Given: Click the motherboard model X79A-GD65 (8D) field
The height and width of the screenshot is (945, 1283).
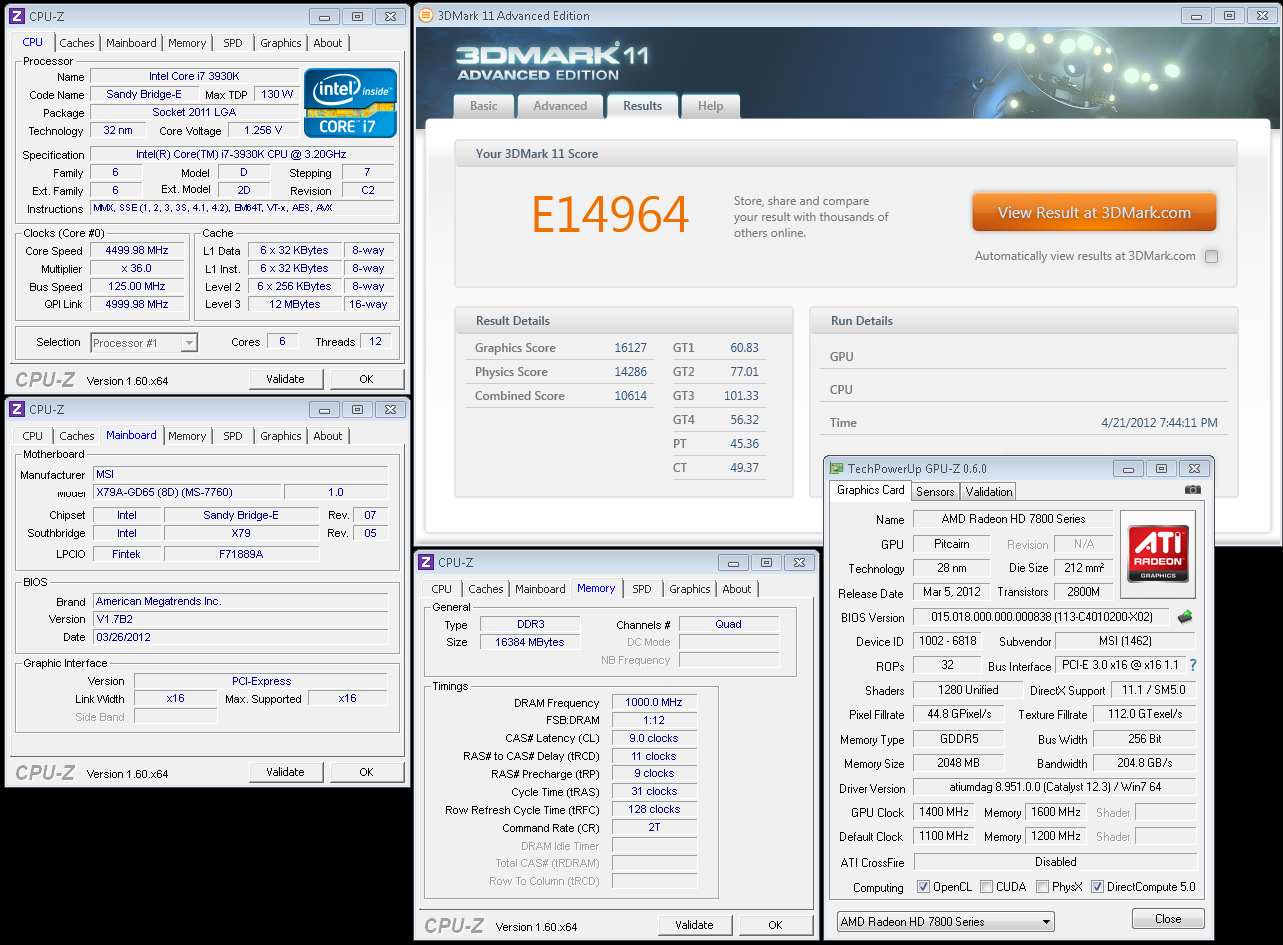Looking at the screenshot, I should pos(187,492).
